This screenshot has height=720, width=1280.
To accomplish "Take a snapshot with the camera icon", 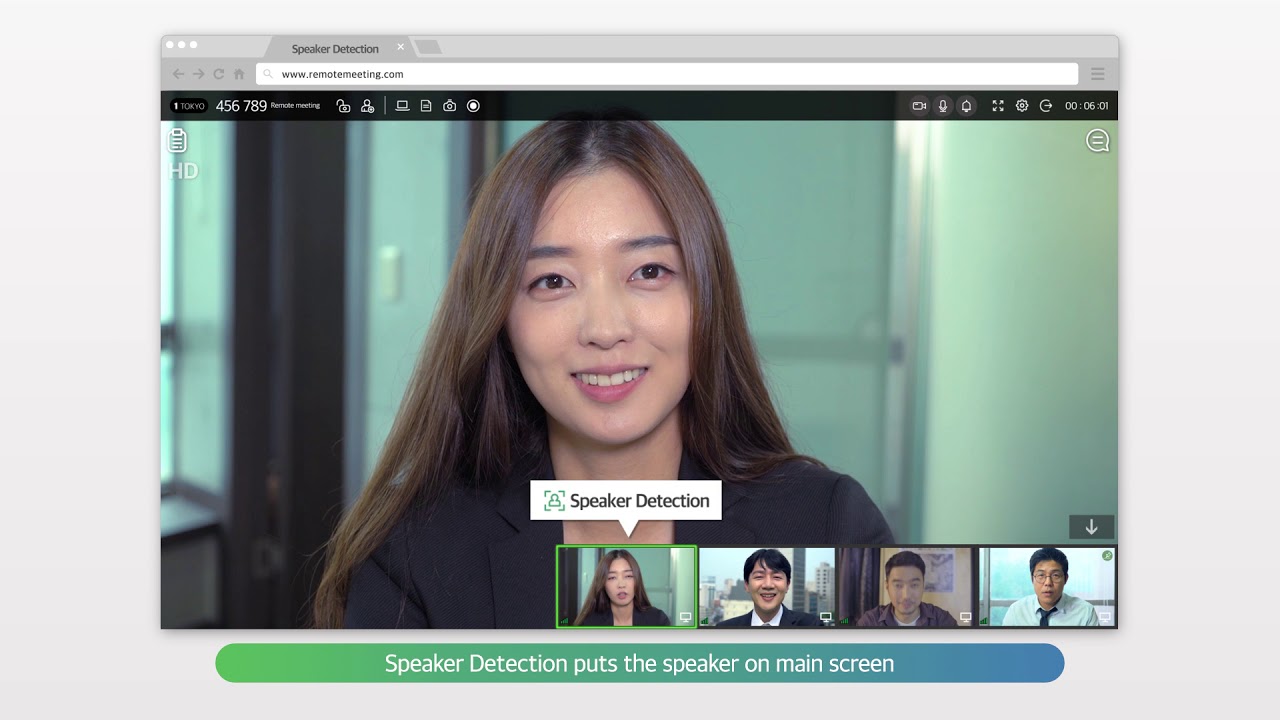I will [x=450, y=106].
